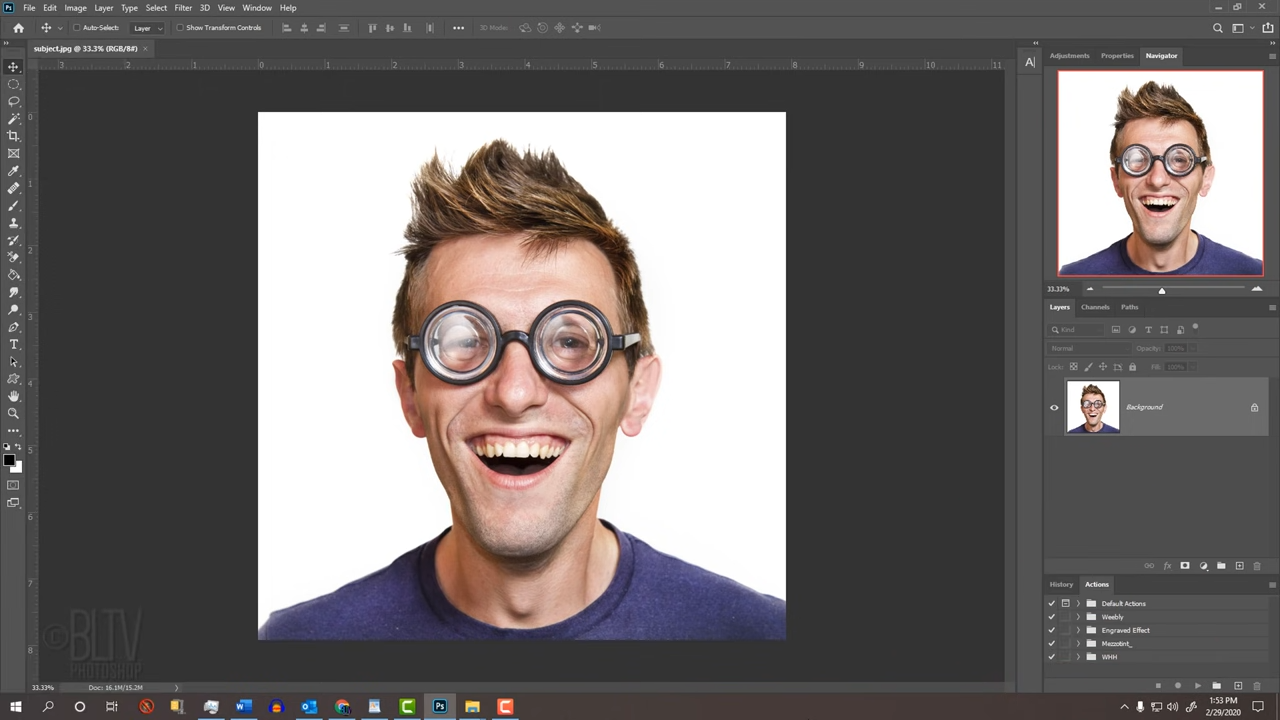This screenshot has height=720, width=1280.
Task: Add a layer mask
Action: click(1185, 566)
